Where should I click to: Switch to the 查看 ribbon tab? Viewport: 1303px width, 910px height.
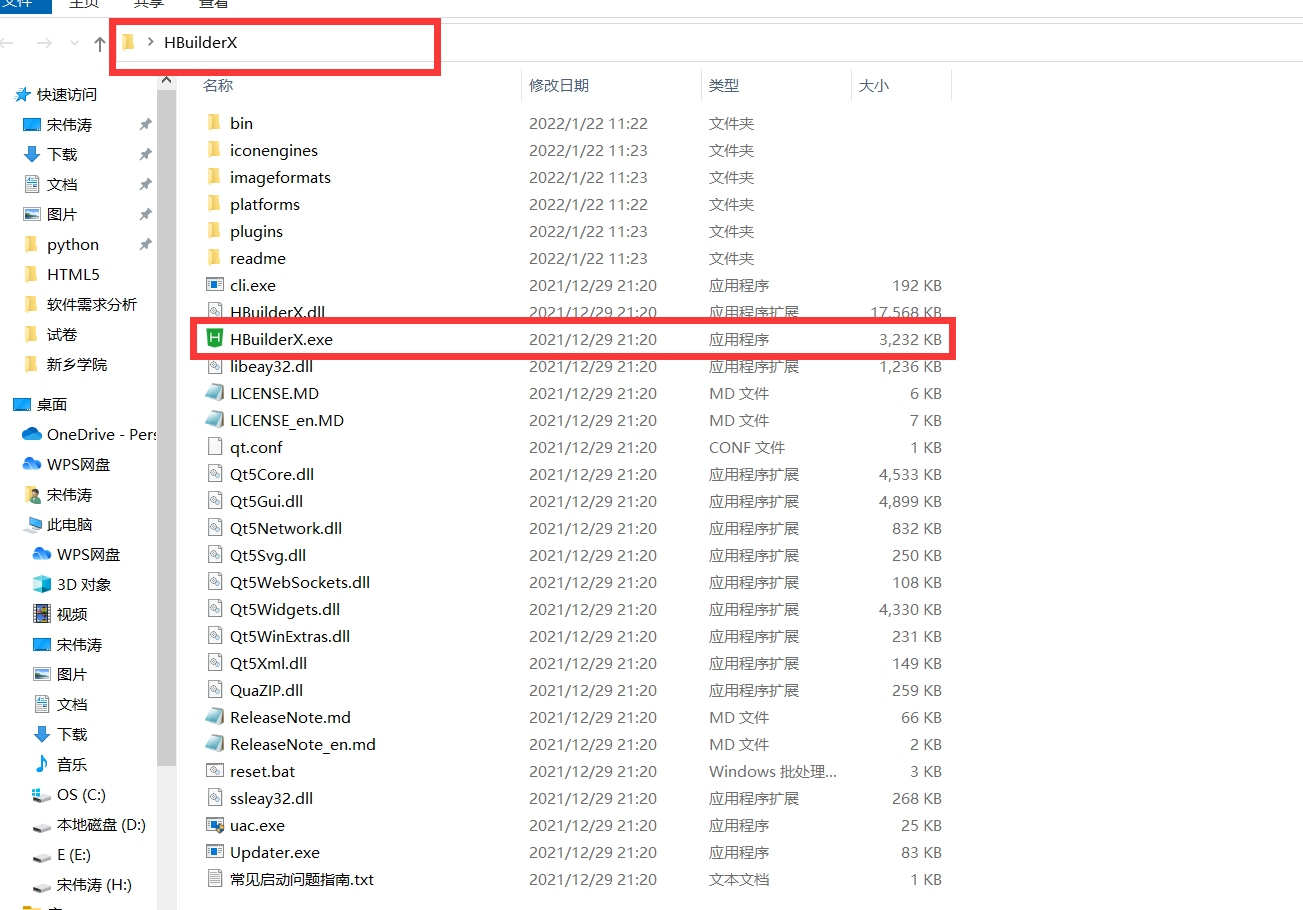(213, 5)
